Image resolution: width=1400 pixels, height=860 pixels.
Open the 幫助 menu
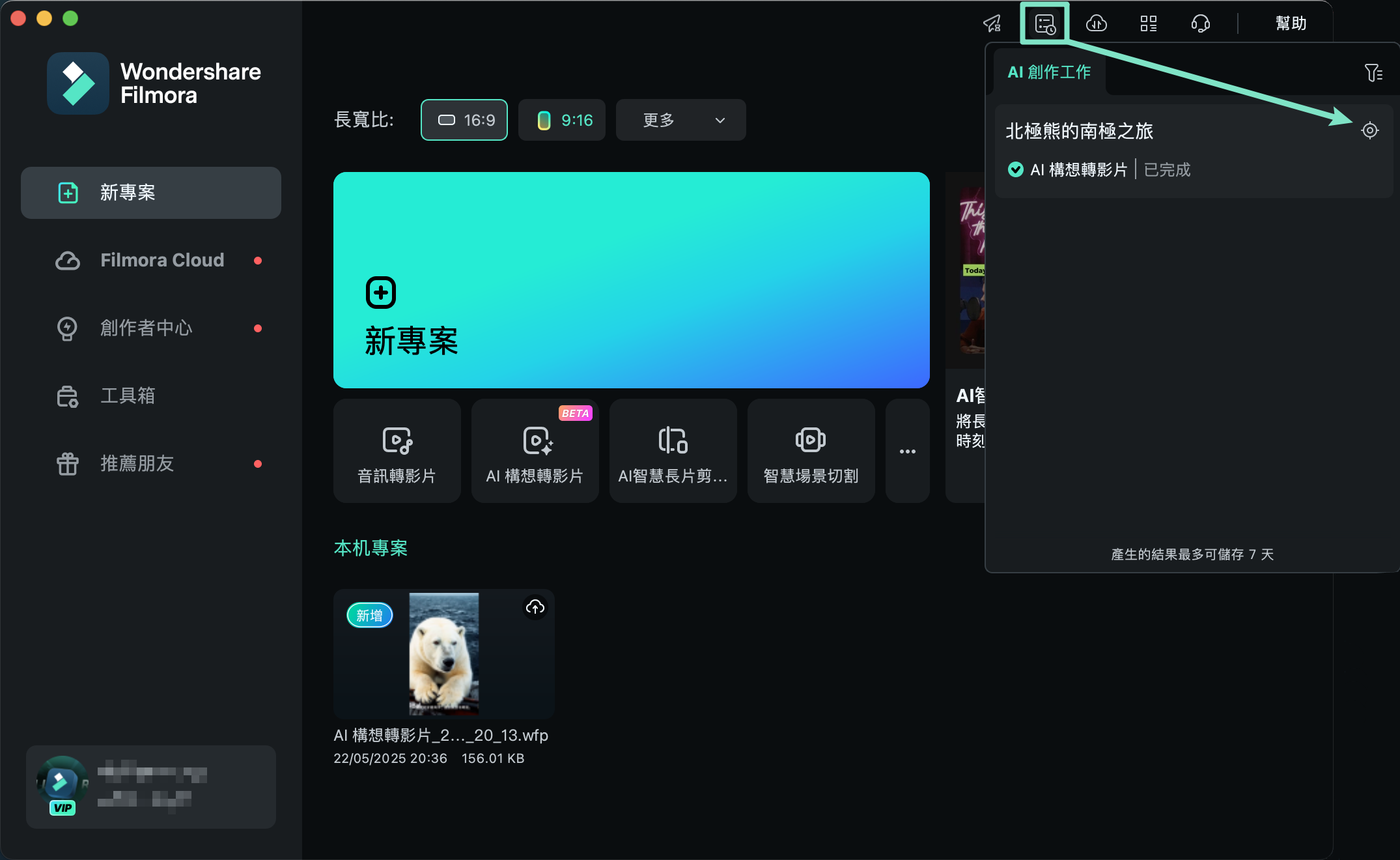(1291, 23)
